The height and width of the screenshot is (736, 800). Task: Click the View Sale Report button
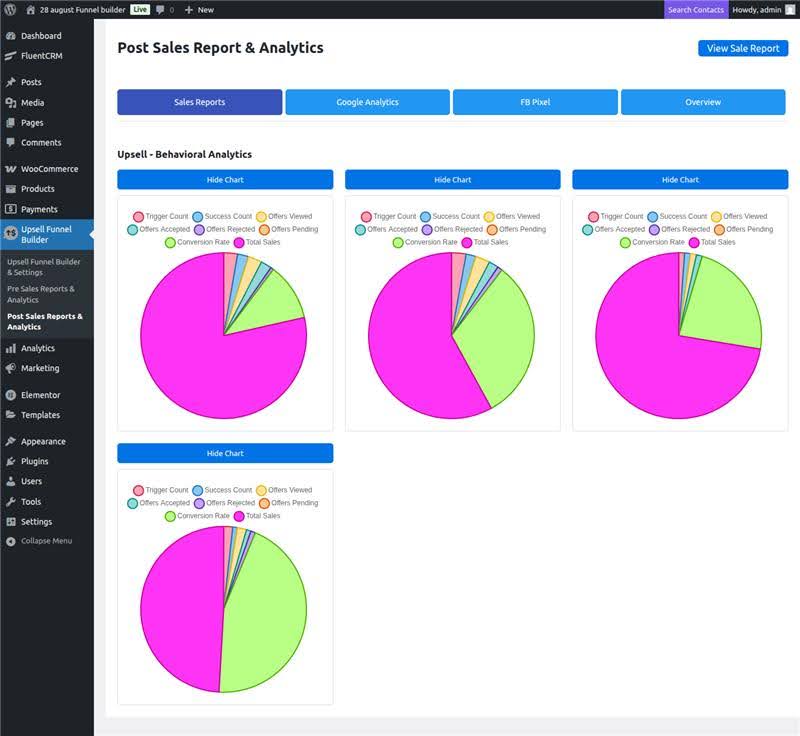tap(741, 47)
